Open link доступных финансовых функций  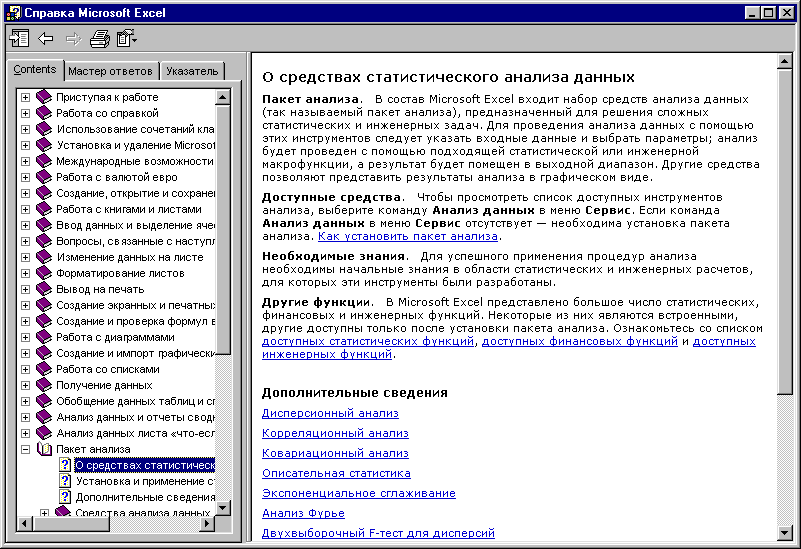(580, 341)
